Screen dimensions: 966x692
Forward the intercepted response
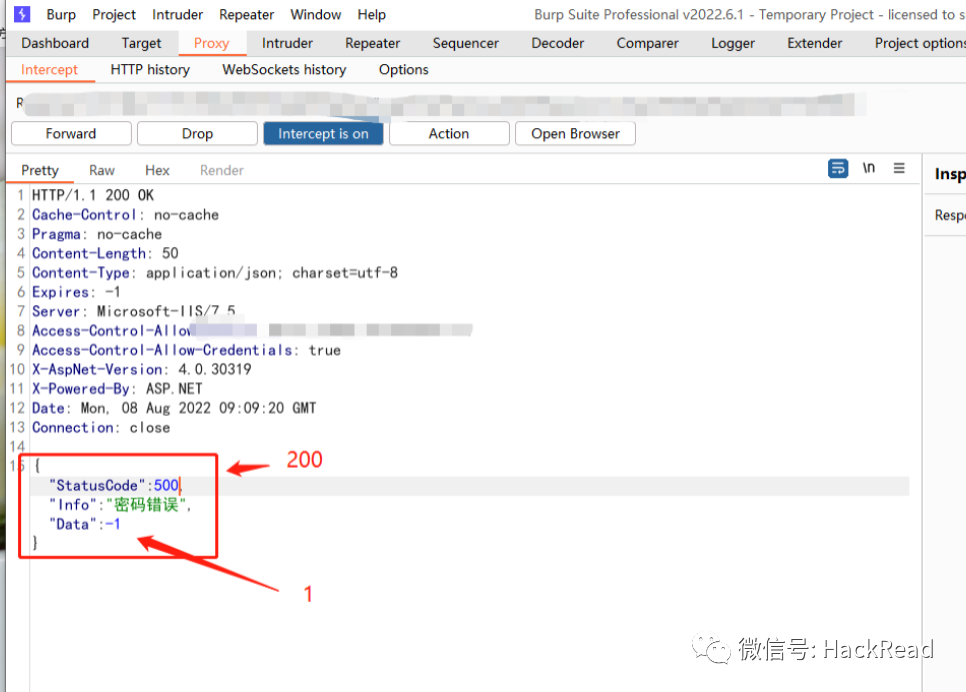click(x=71, y=134)
